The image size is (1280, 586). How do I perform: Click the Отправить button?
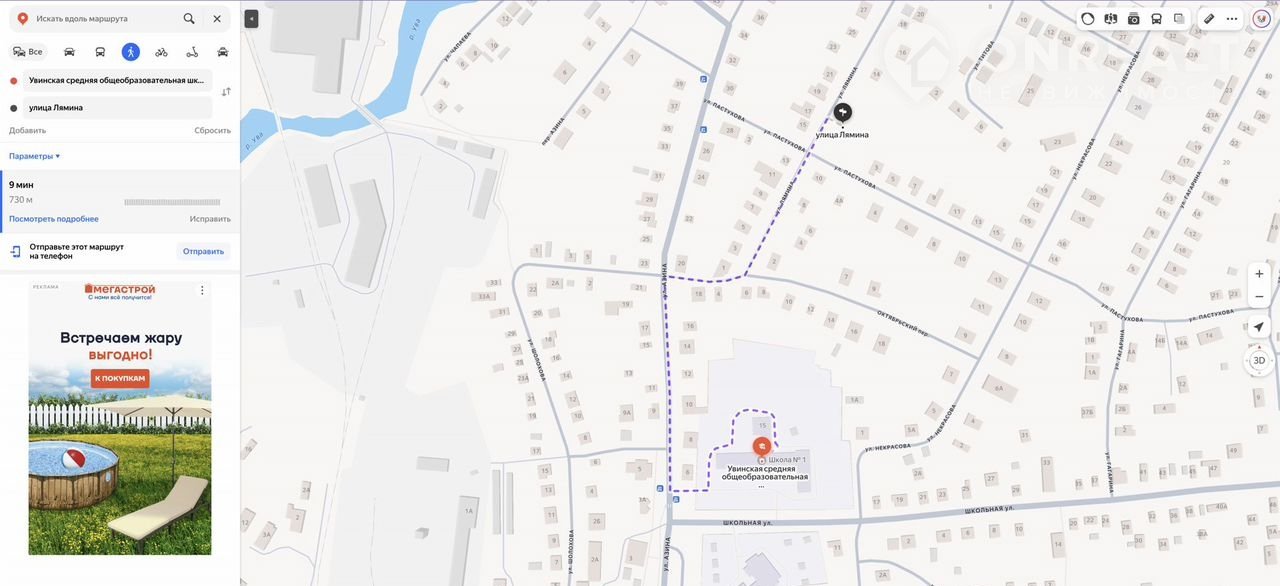click(203, 251)
